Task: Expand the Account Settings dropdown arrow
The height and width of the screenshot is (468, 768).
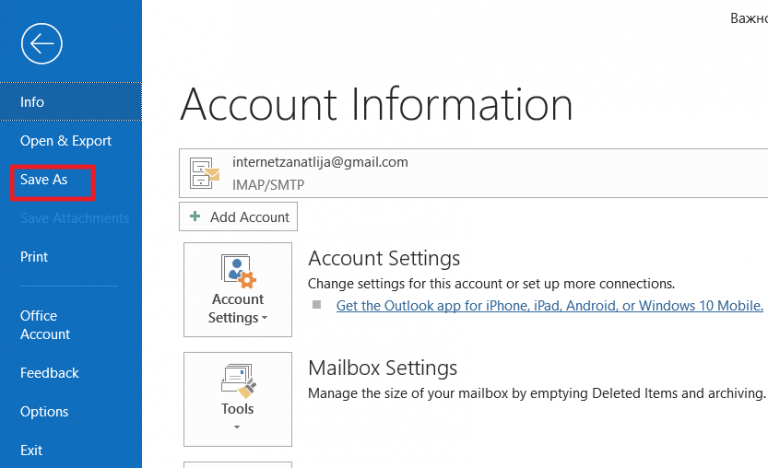Action: (264, 318)
